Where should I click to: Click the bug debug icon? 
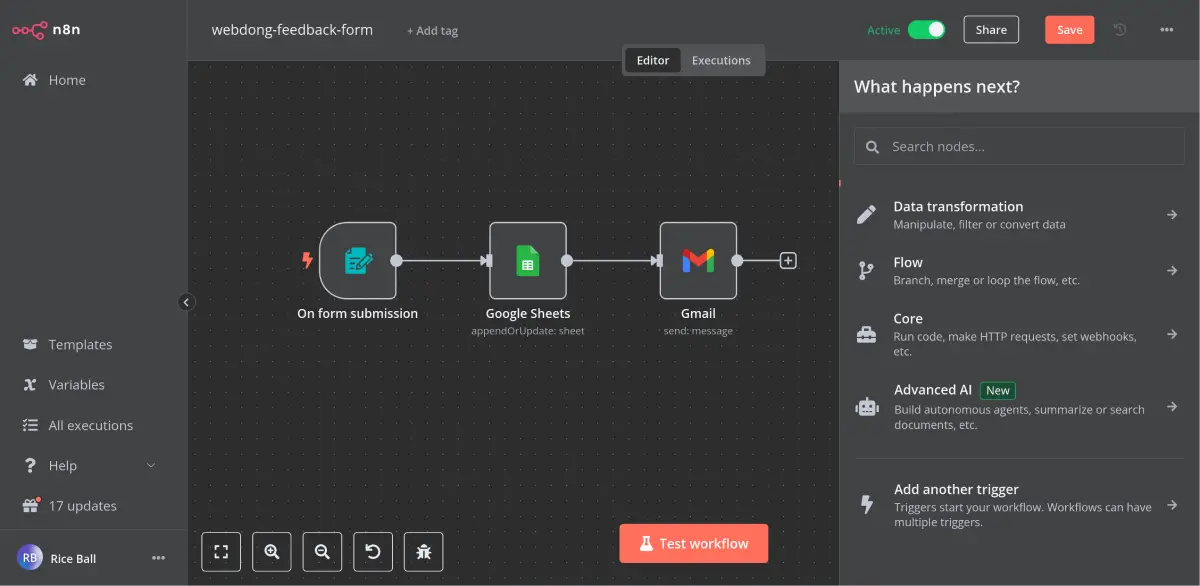point(423,551)
